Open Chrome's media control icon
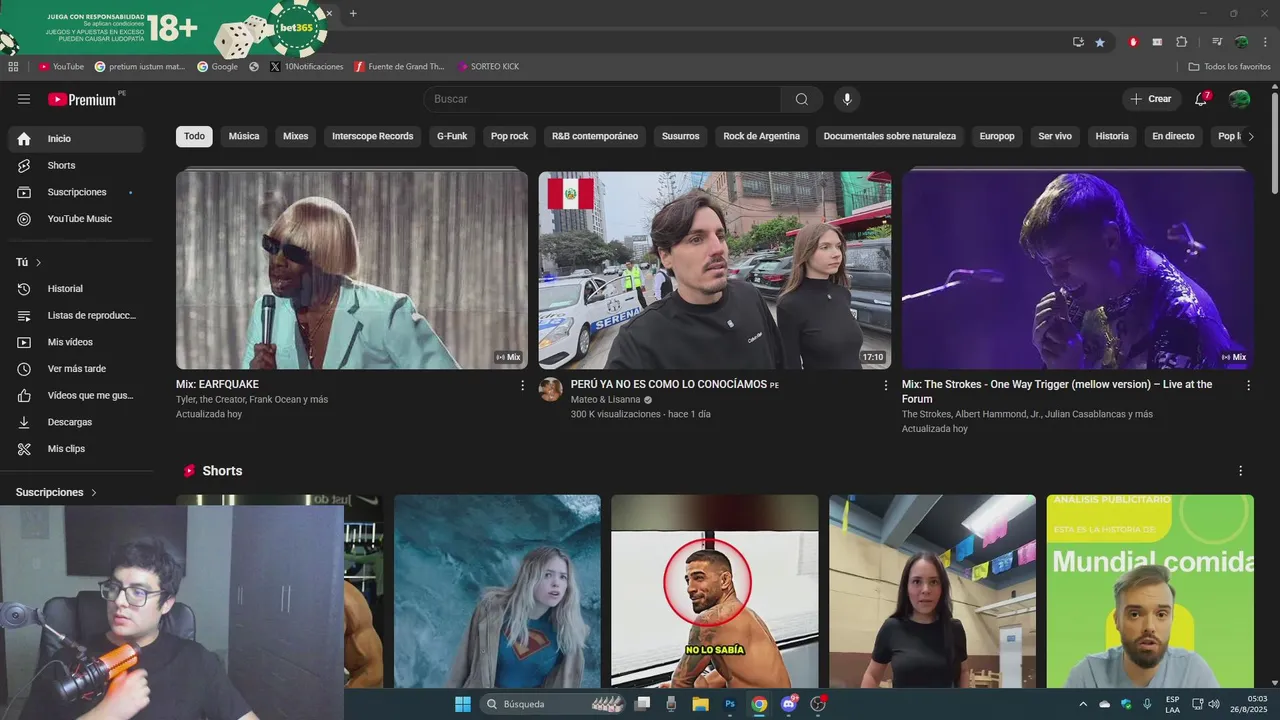Screen dimensions: 1280x720 tap(1217, 42)
